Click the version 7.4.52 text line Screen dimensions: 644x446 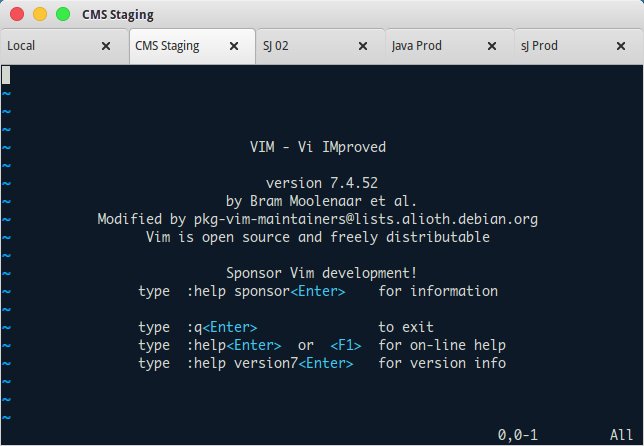pos(322,183)
